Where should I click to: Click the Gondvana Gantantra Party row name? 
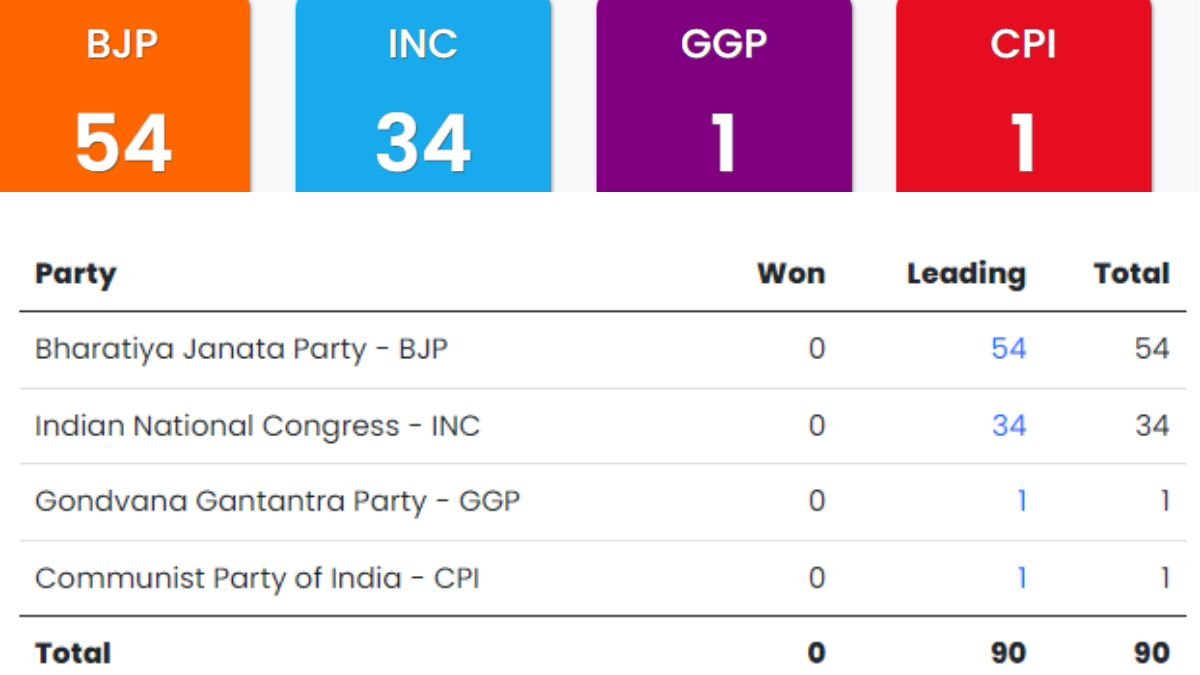[277, 501]
